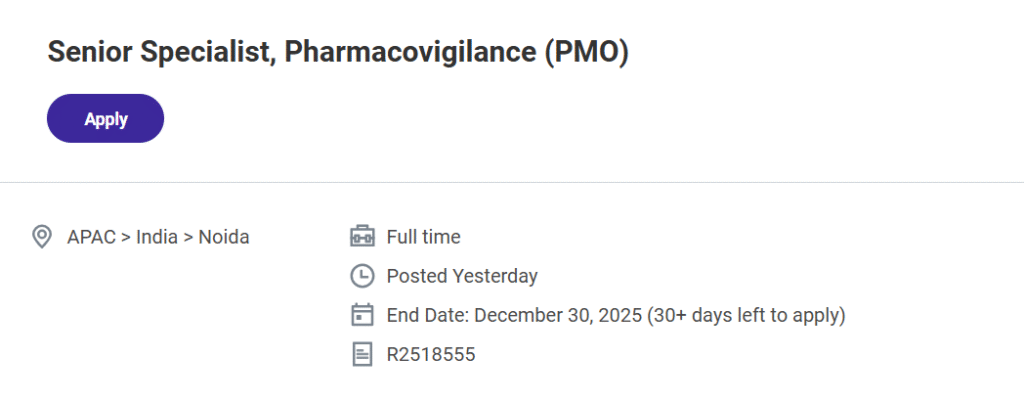This screenshot has width=1024, height=402.
Task: Select India in the location path
Action: tap(157, 237)
